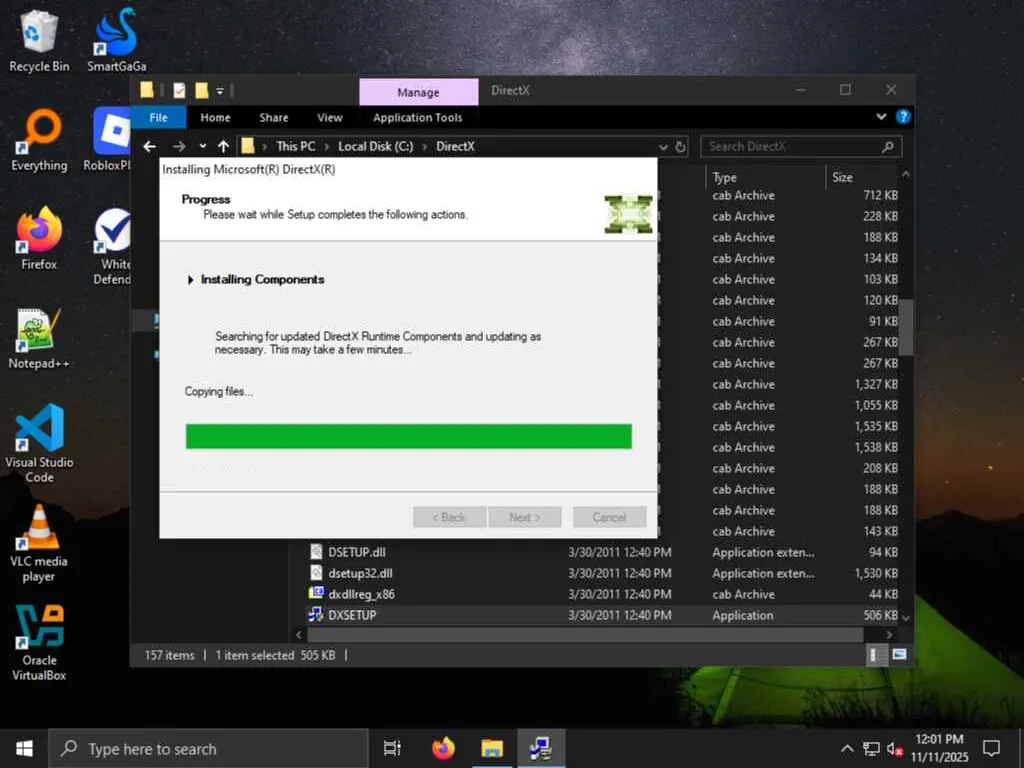Cancel the DirectX installation

pos(609,517)
